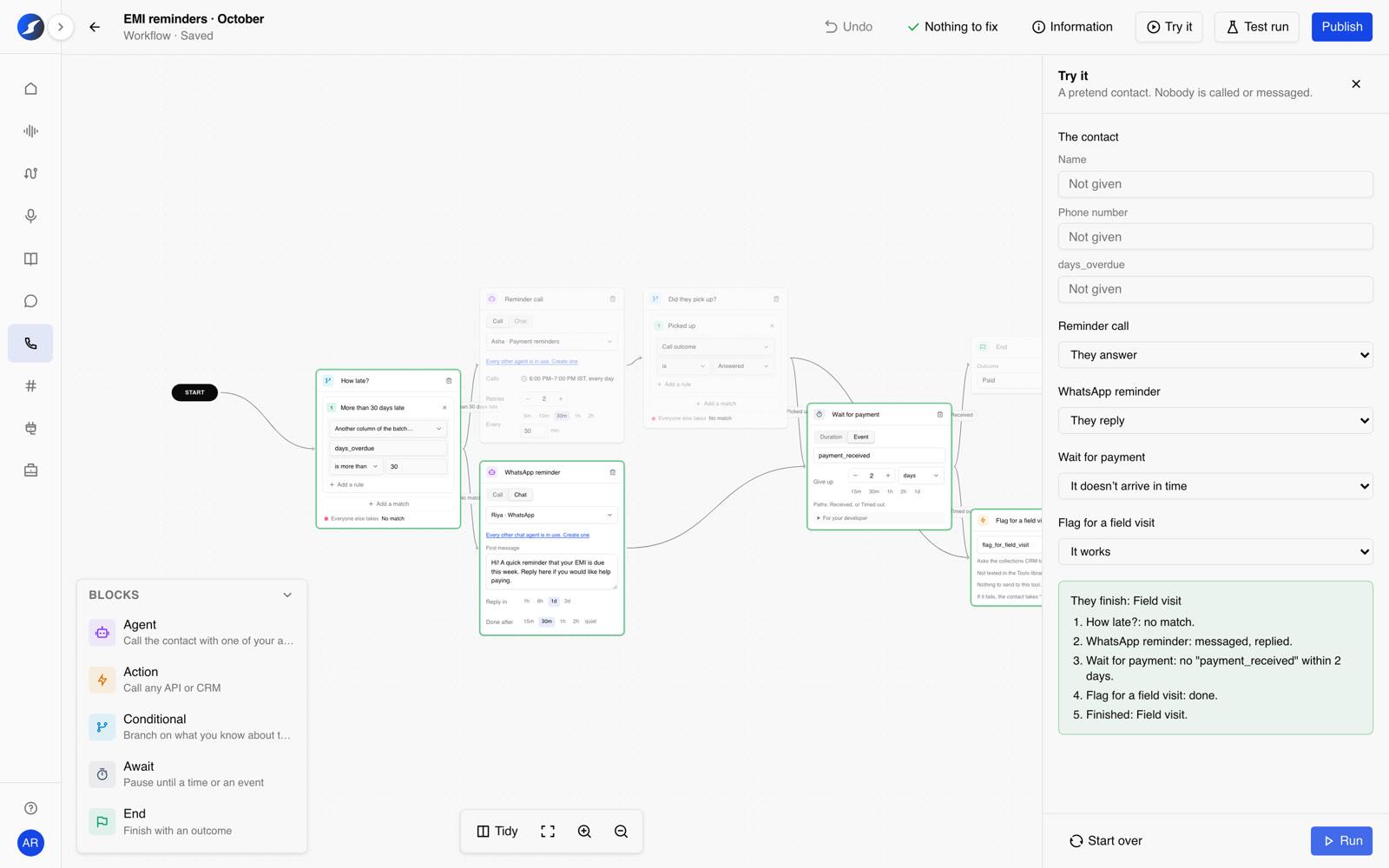Screen dimensions: 1389x868
Task: Click the days_overdue input field
Action: [x=1215, y=289]
